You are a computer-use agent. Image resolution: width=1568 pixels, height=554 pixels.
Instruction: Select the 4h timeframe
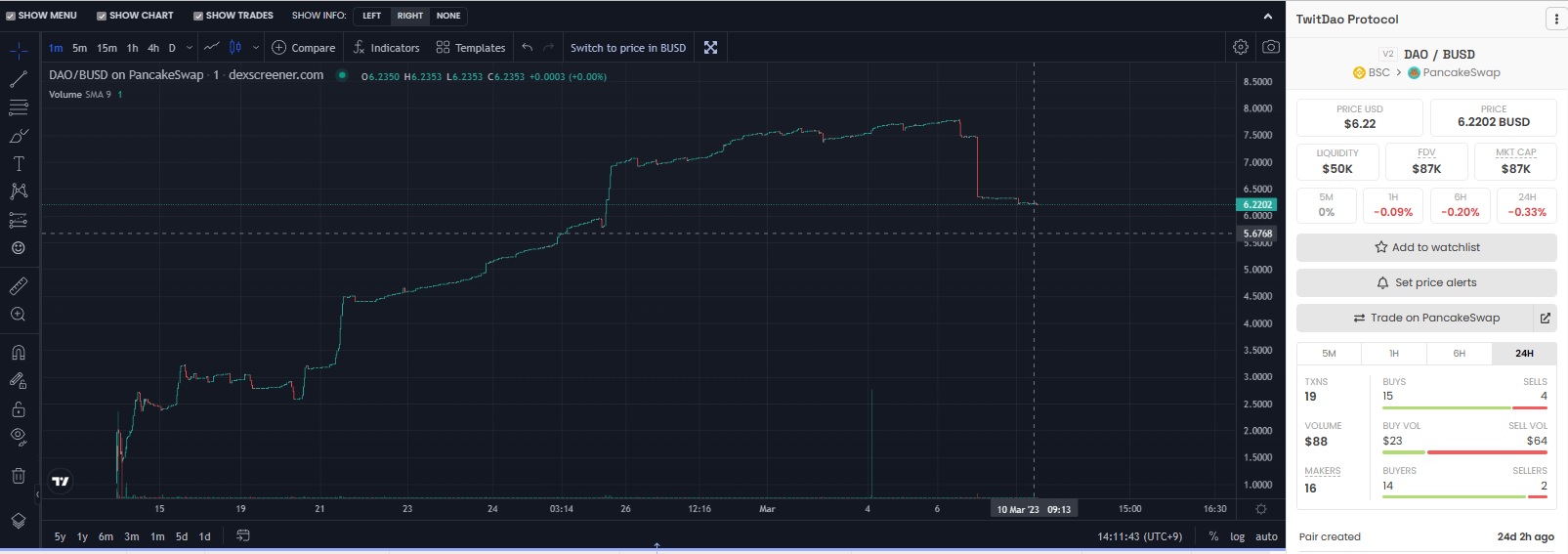point(153,48)
